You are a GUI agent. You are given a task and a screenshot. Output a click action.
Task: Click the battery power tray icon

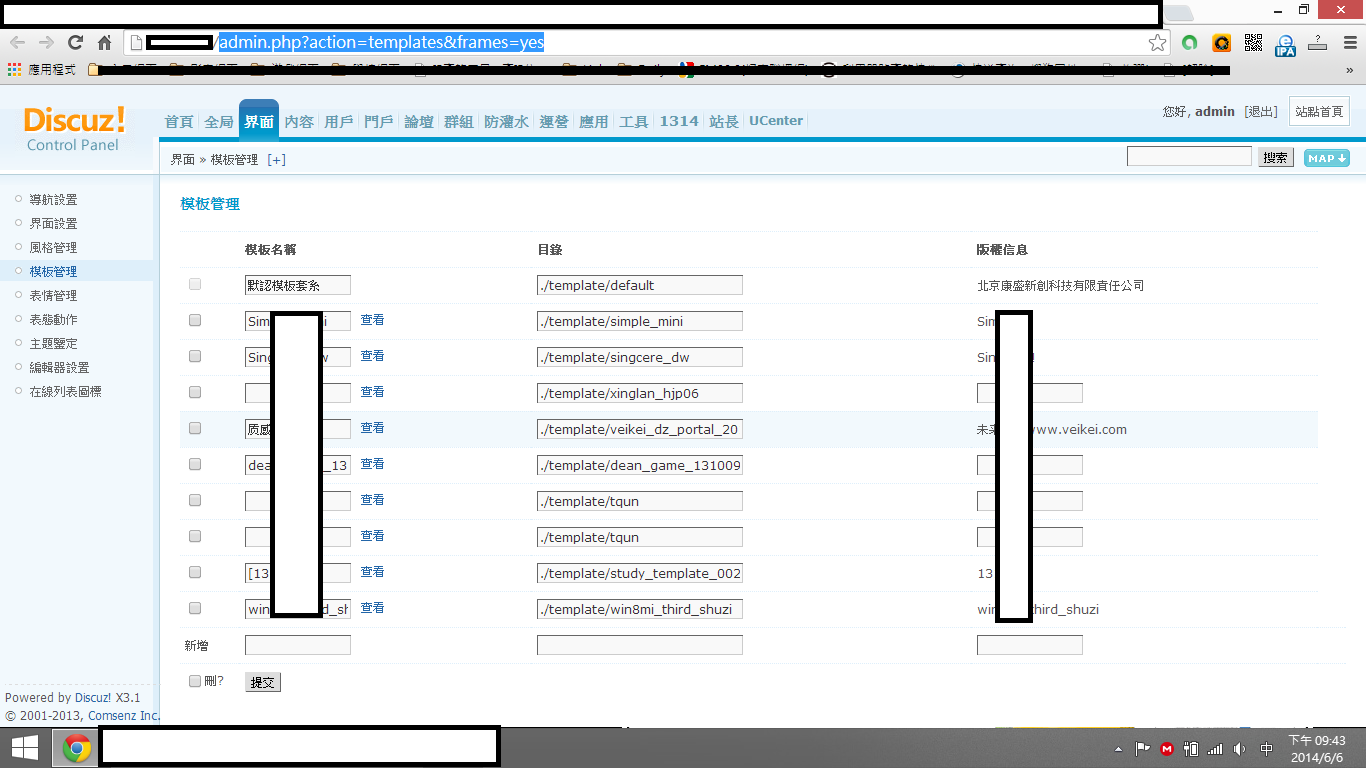point(1191,749)
